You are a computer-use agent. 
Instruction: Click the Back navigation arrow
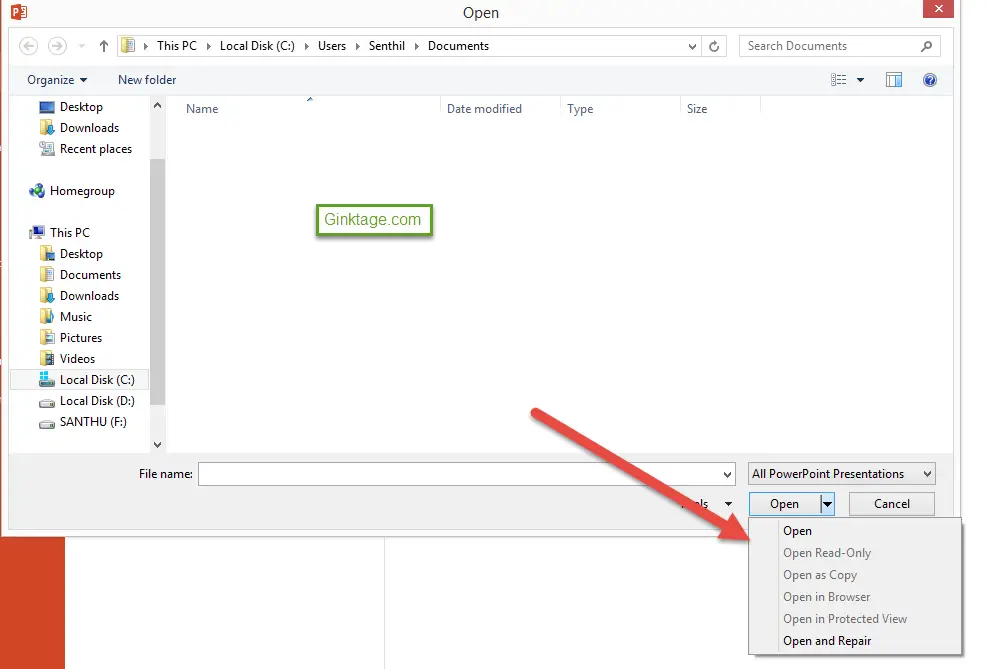point(28,46)
